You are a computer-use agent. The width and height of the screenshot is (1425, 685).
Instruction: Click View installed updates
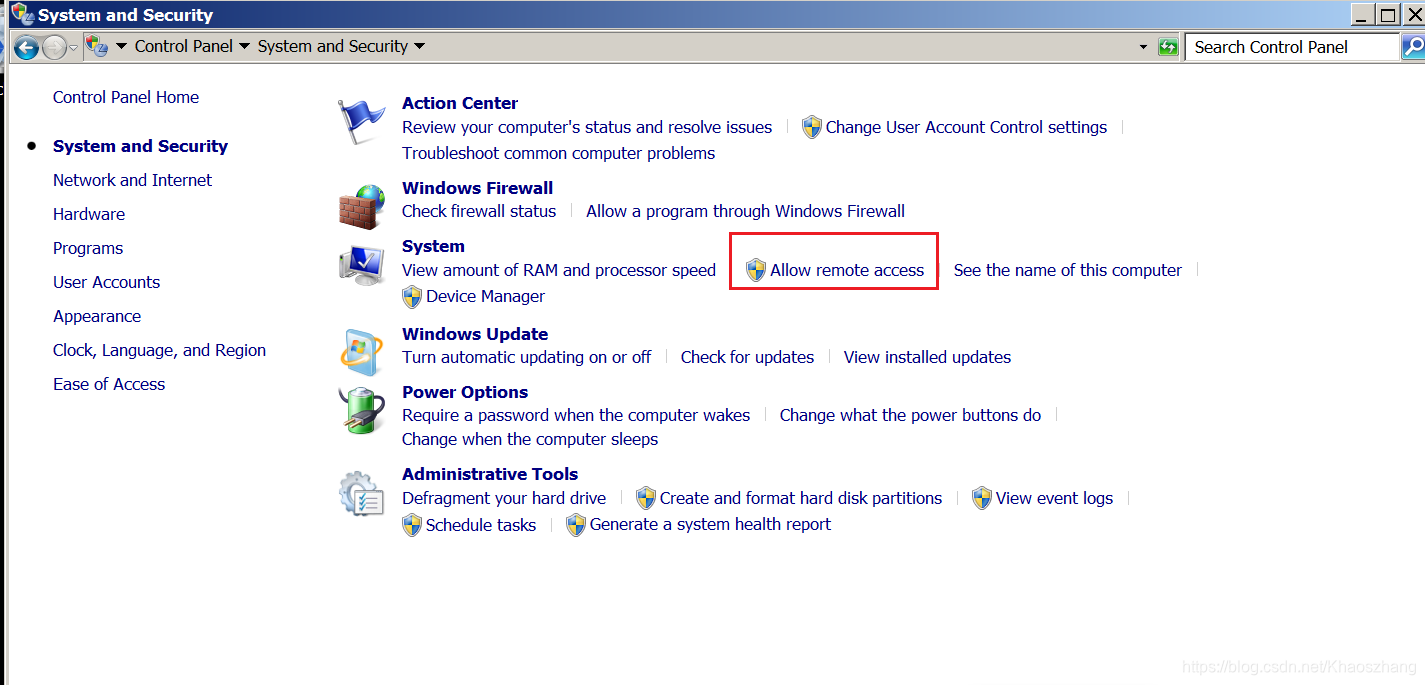[927, 357]
